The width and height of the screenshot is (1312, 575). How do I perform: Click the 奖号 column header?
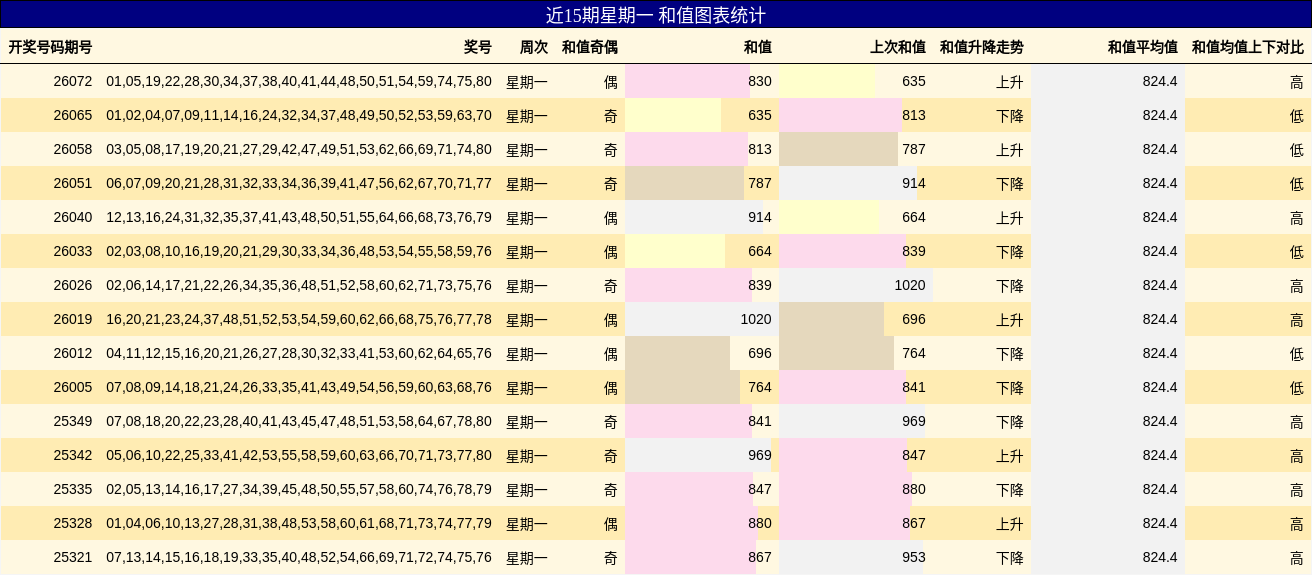[478, 47]
